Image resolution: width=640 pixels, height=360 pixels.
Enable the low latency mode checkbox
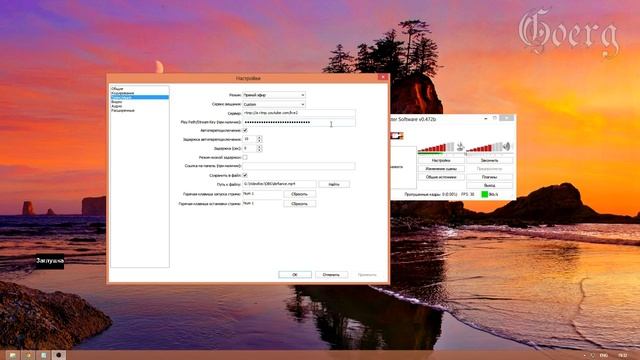(x=245, y=157)
